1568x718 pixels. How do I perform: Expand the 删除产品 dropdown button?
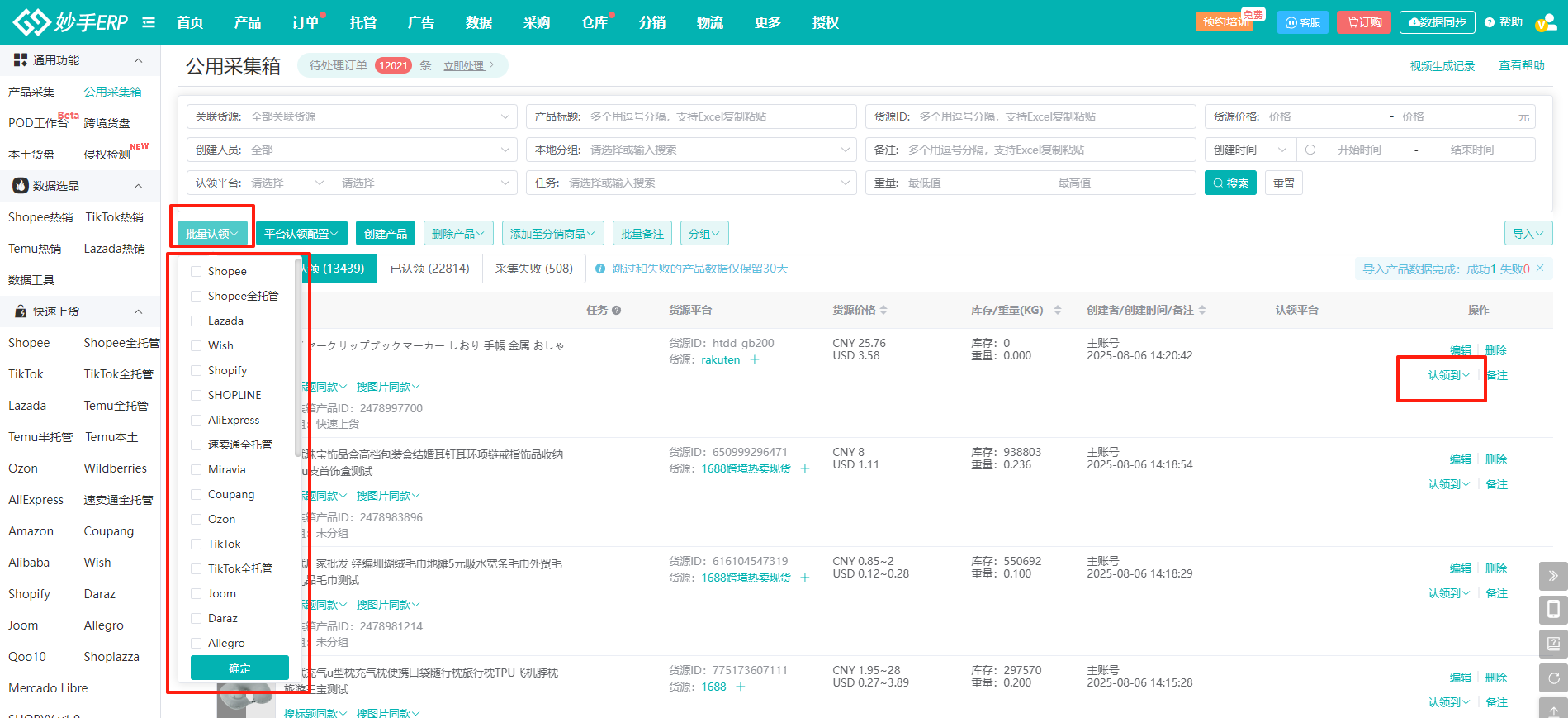point(458,234)
